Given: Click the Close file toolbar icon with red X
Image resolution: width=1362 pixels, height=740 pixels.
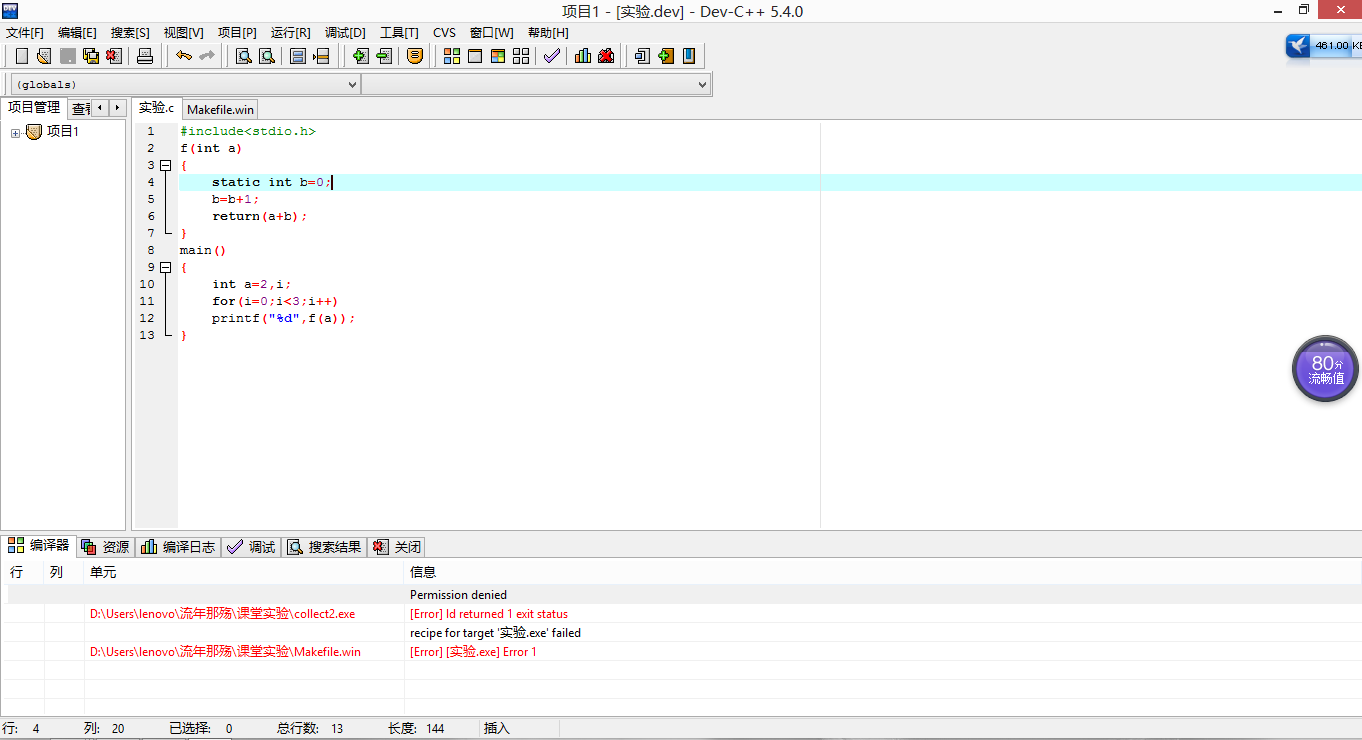Looking at the screenshot, I should click(x=114, y=56).
